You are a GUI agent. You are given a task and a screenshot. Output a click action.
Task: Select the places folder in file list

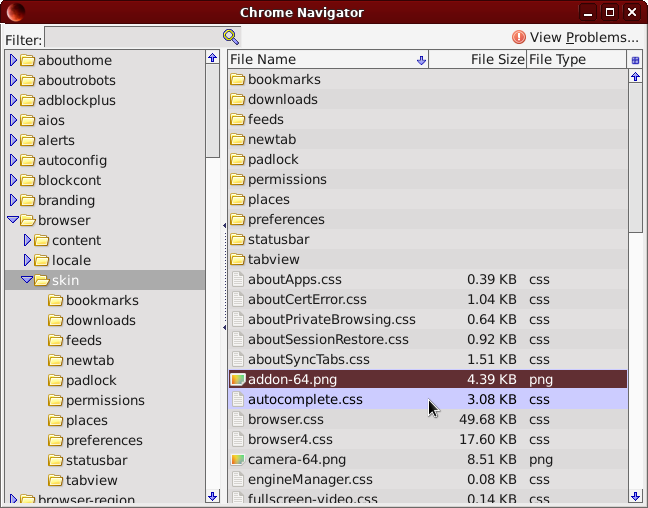pyautogui.click(x=428, y=199)
